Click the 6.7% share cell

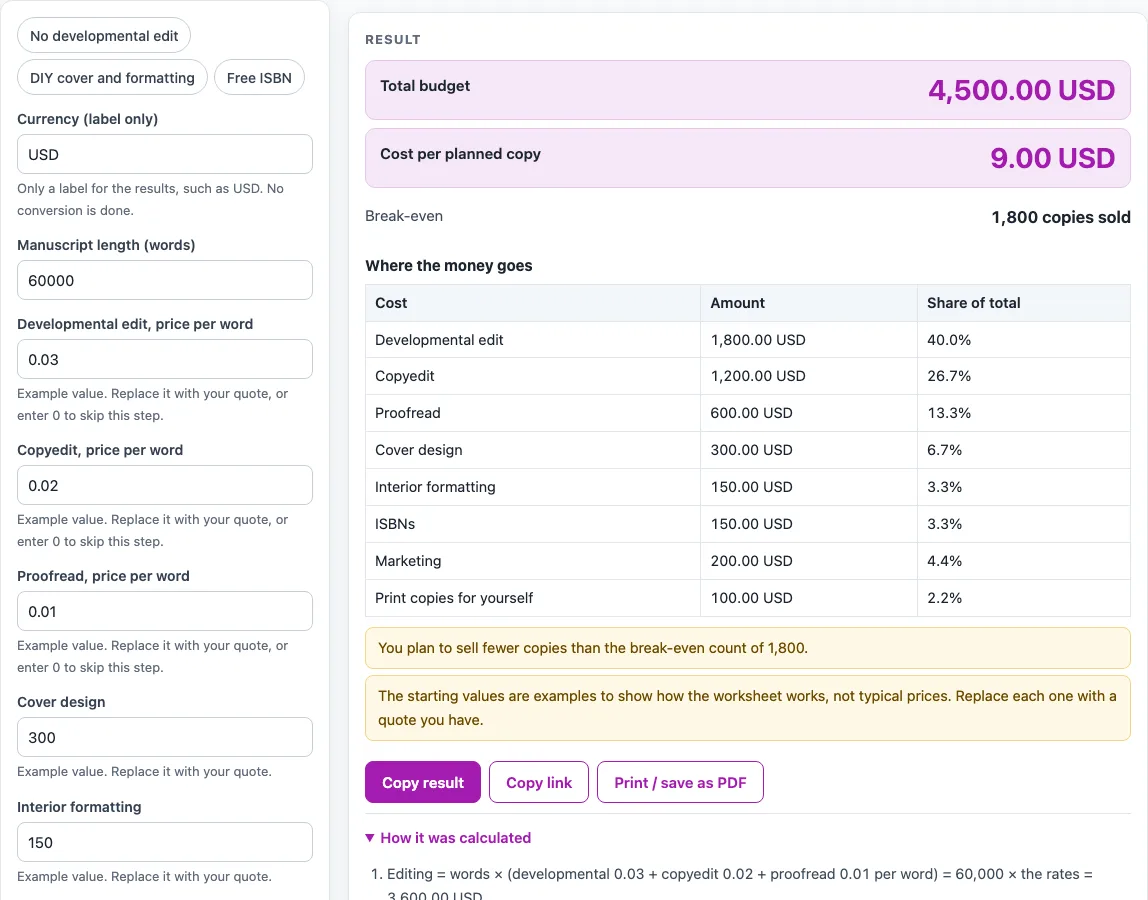coord(944,450)
